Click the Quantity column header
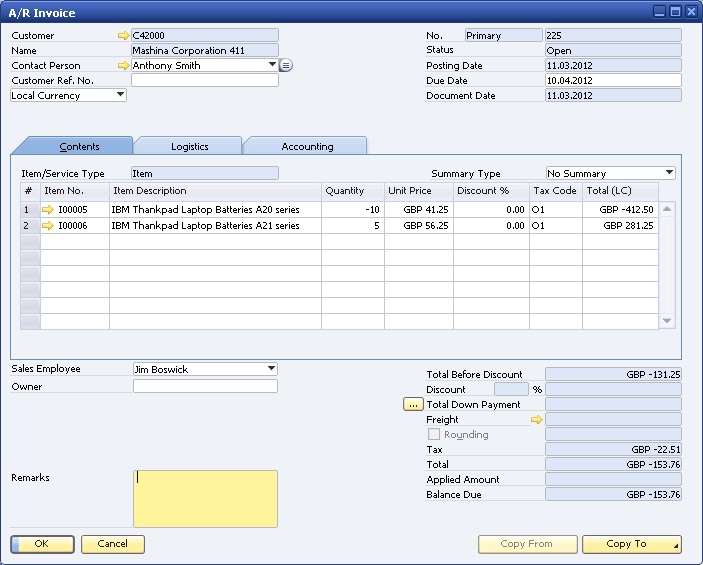 353,191
